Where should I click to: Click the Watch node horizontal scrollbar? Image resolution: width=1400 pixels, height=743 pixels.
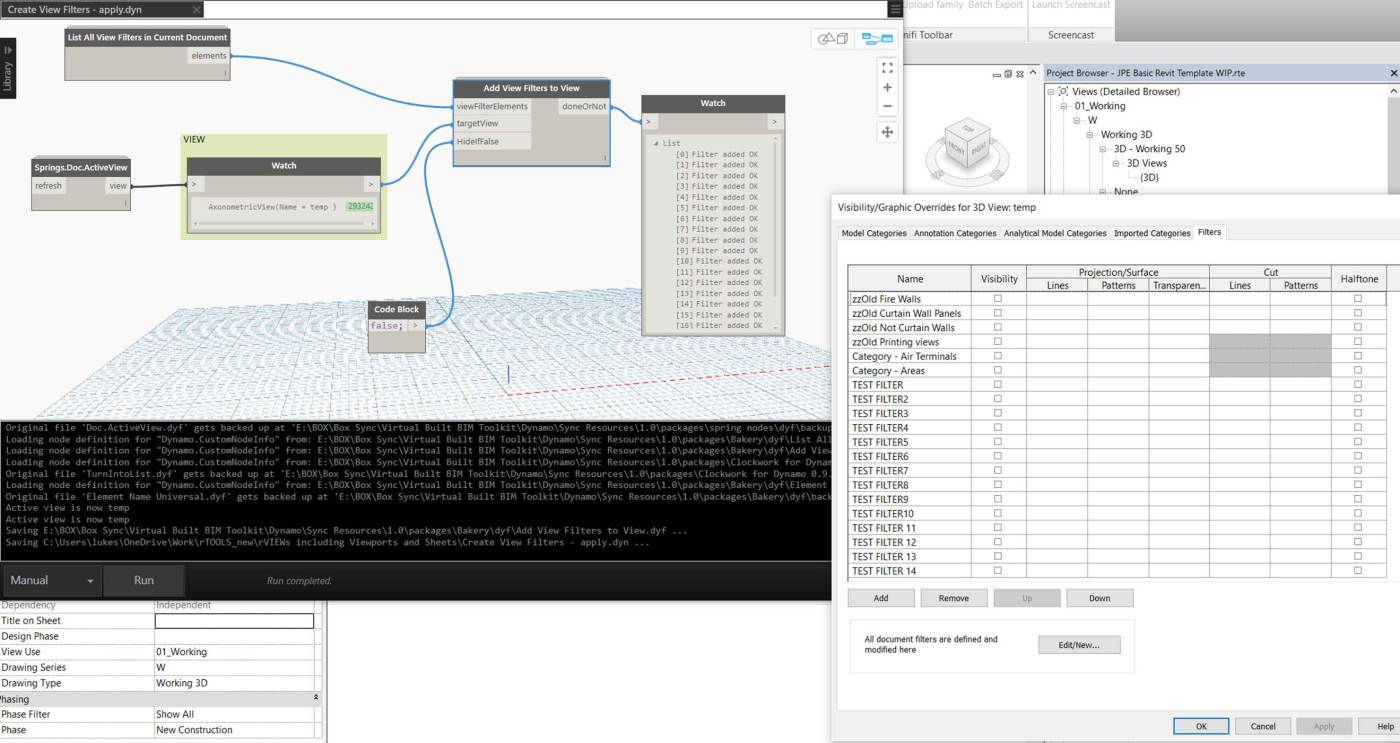[283, 224]
